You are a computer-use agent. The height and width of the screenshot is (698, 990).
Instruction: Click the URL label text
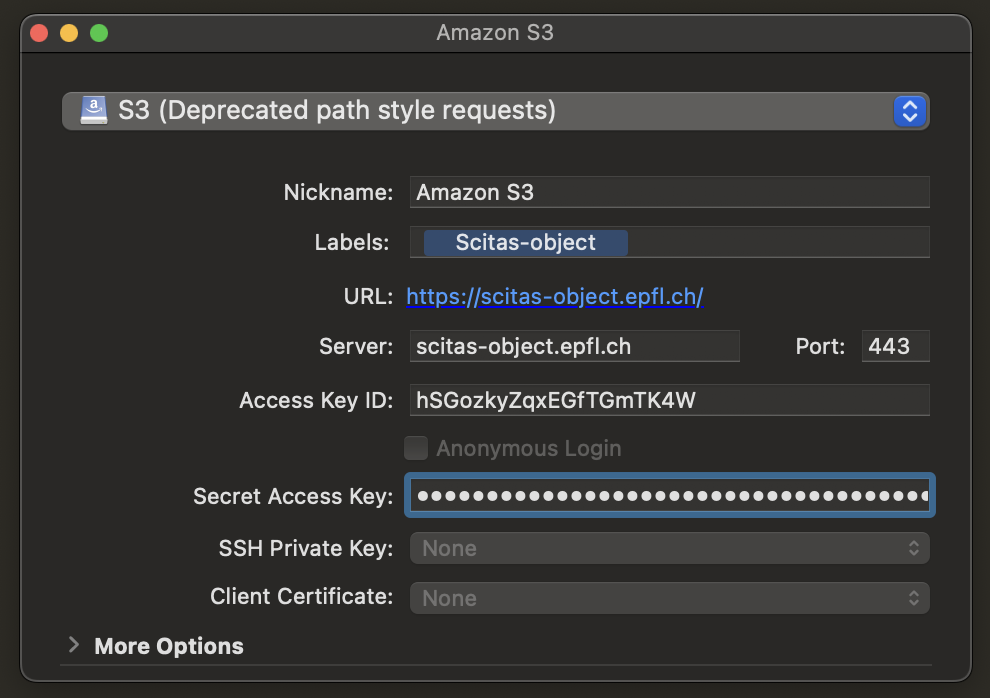(x=368, y=297)
